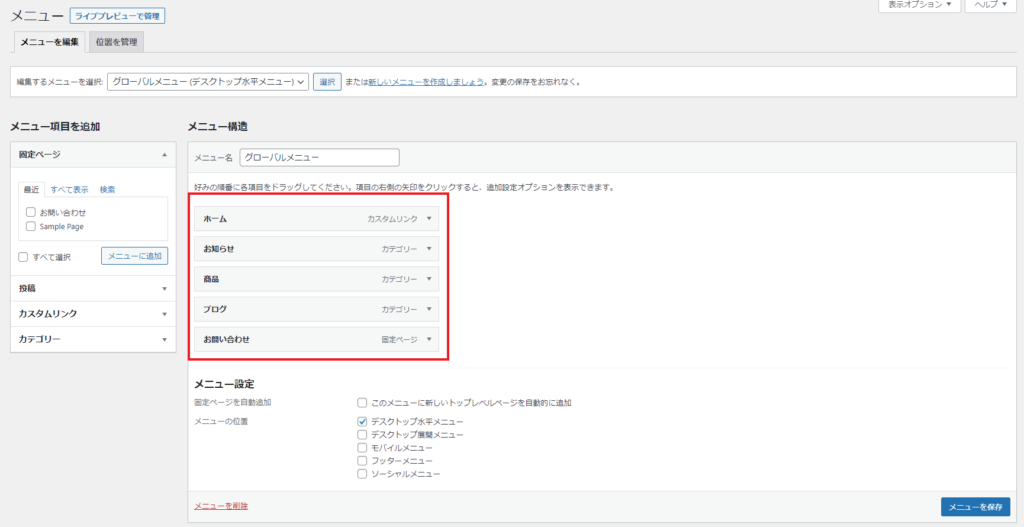Switch to 位置を管理 tab
1024x527 pixels.
click(x=116, y=42)
